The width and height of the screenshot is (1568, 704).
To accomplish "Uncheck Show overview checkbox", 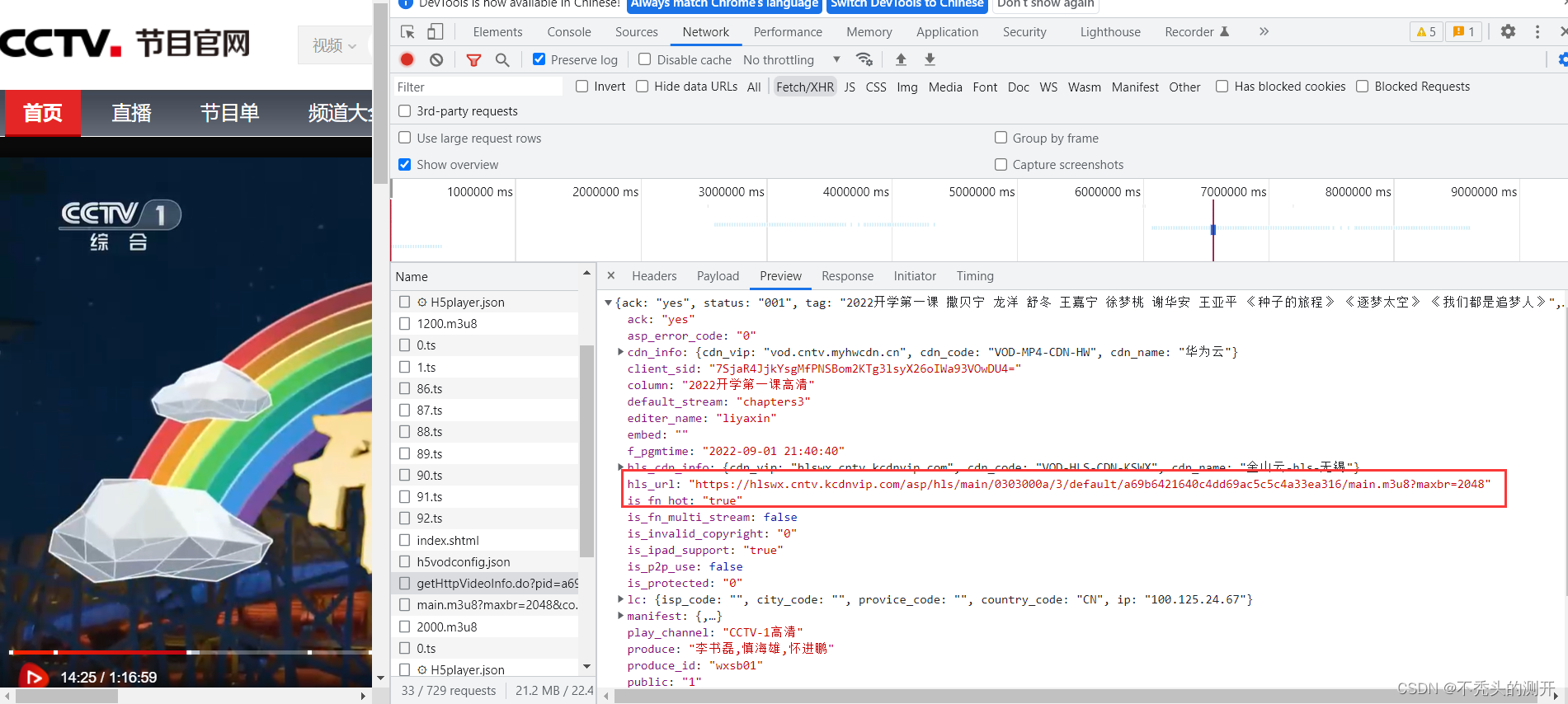I will [404, 164].
